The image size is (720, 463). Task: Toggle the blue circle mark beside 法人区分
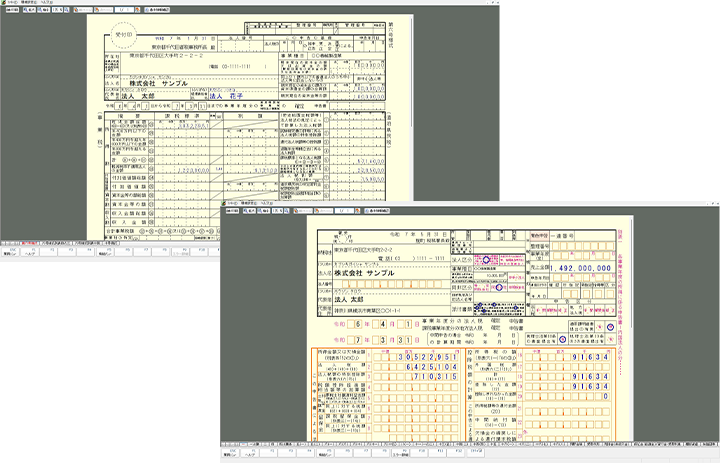[x=486, y=259]
